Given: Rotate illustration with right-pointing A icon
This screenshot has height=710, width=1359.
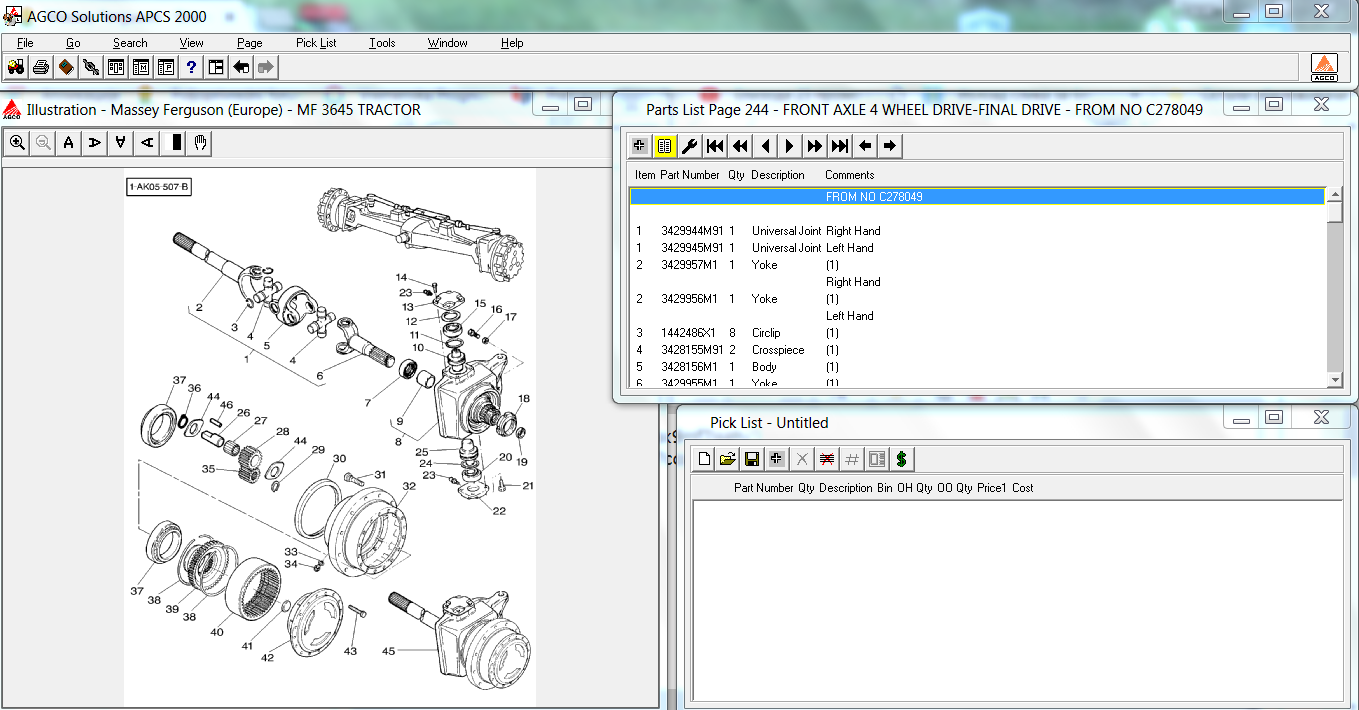Looking at the screenshot, I should pos(94,143).
